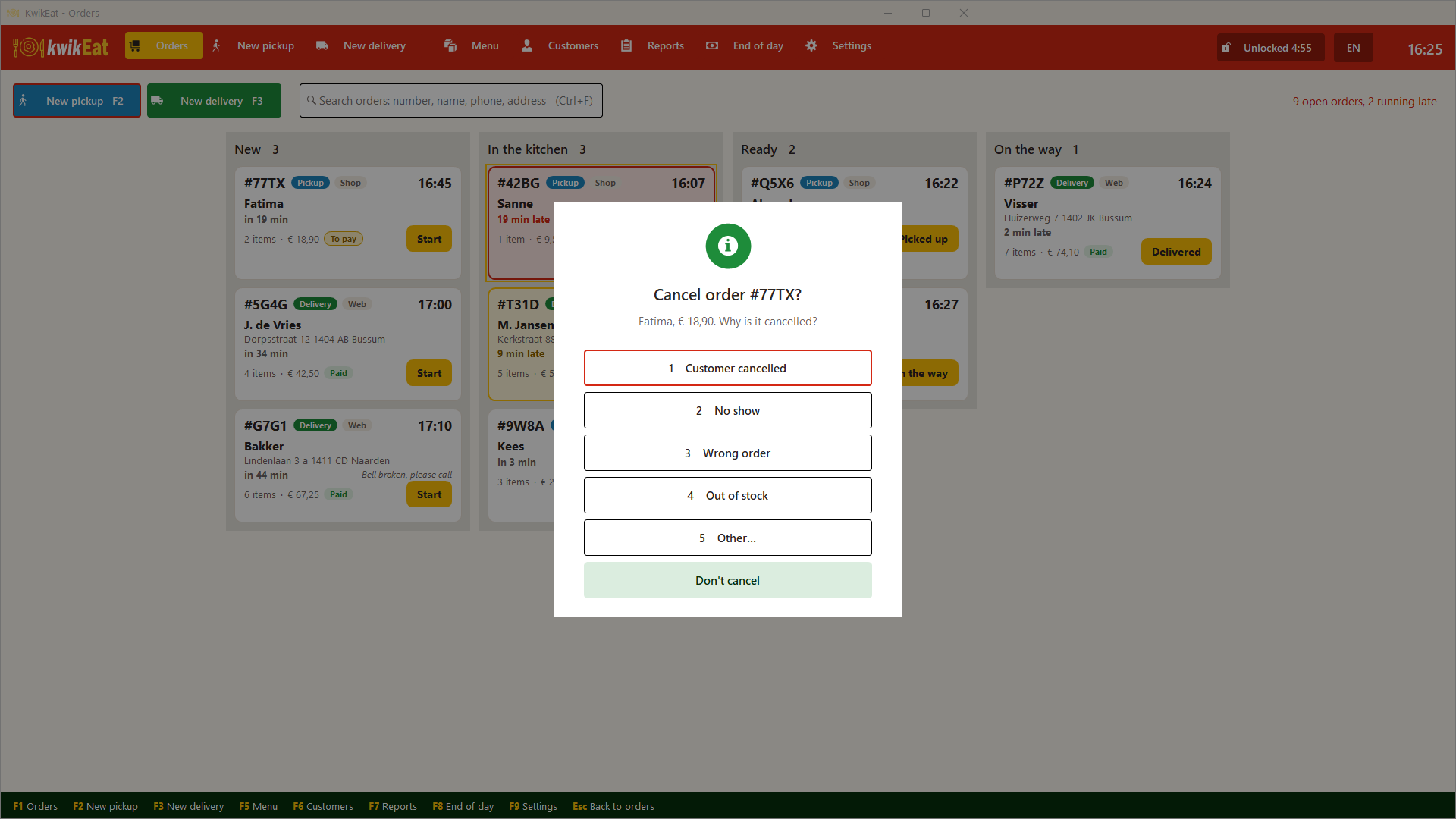Click the unlocked padlock icon
This screenshot has width=1456, height=819.
(1226, 47)
